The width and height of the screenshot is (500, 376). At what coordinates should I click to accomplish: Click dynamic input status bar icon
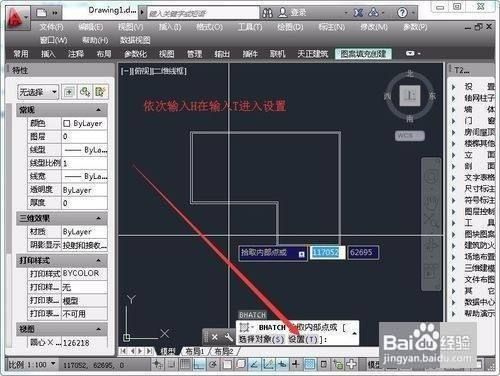[282, 364]
